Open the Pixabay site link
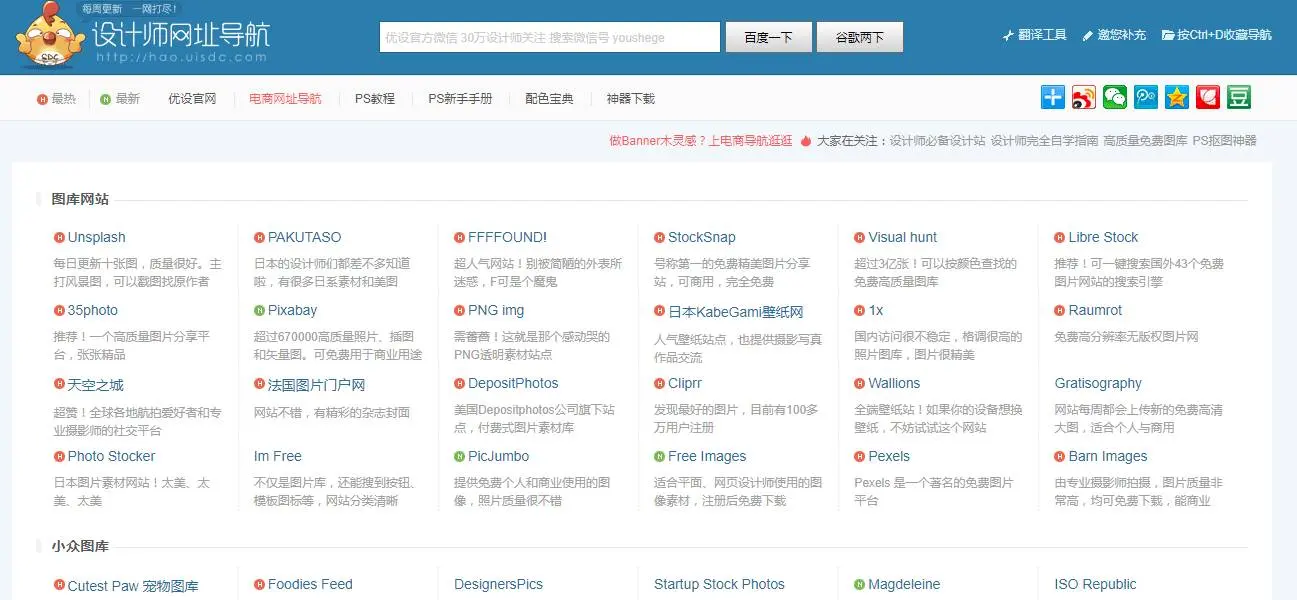The image size is (1297, 600). click(x=292, y=310)
